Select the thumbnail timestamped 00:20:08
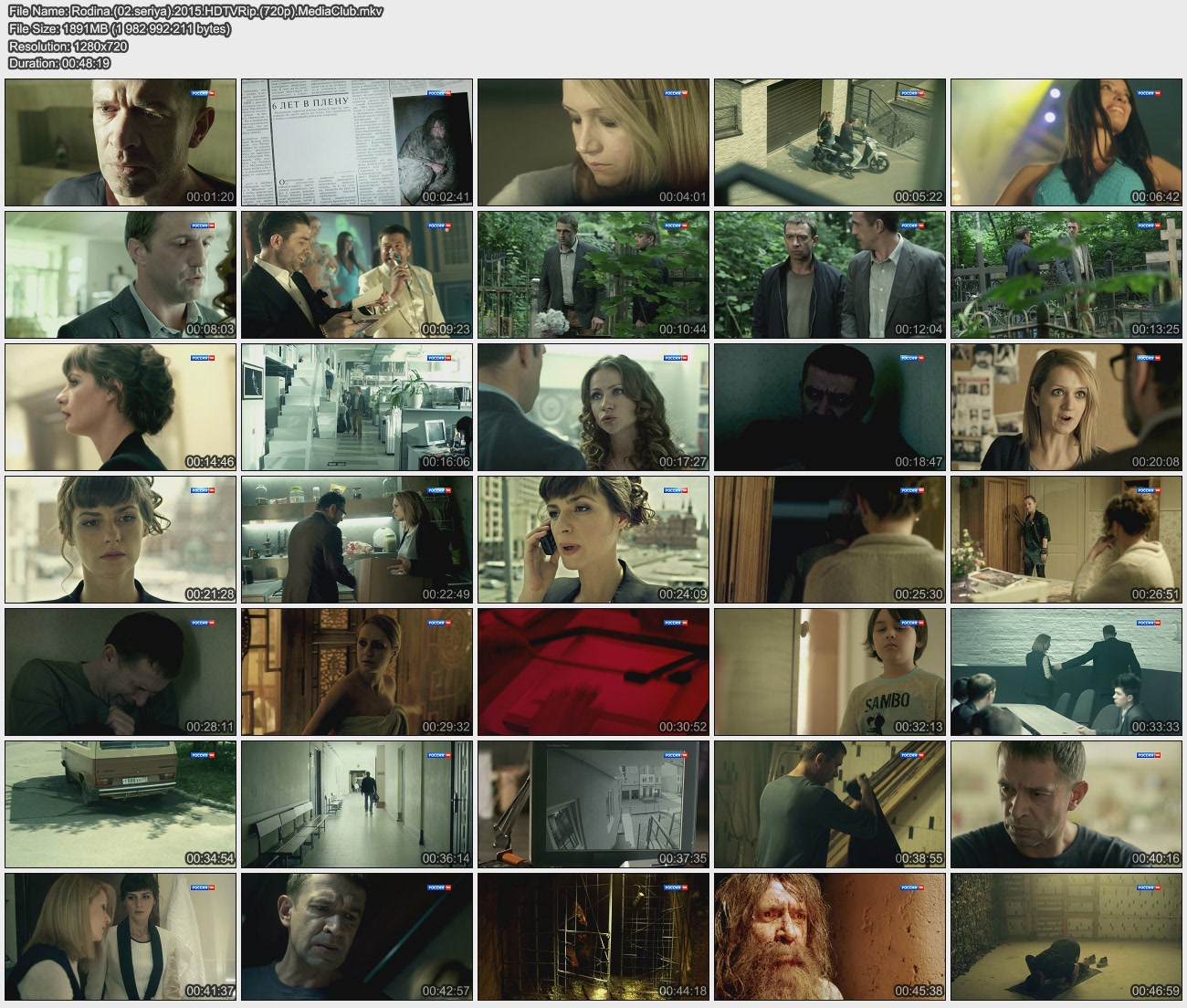Image resolution: width=1187 pixels, height=1008 pixels. coord(1066,407)
